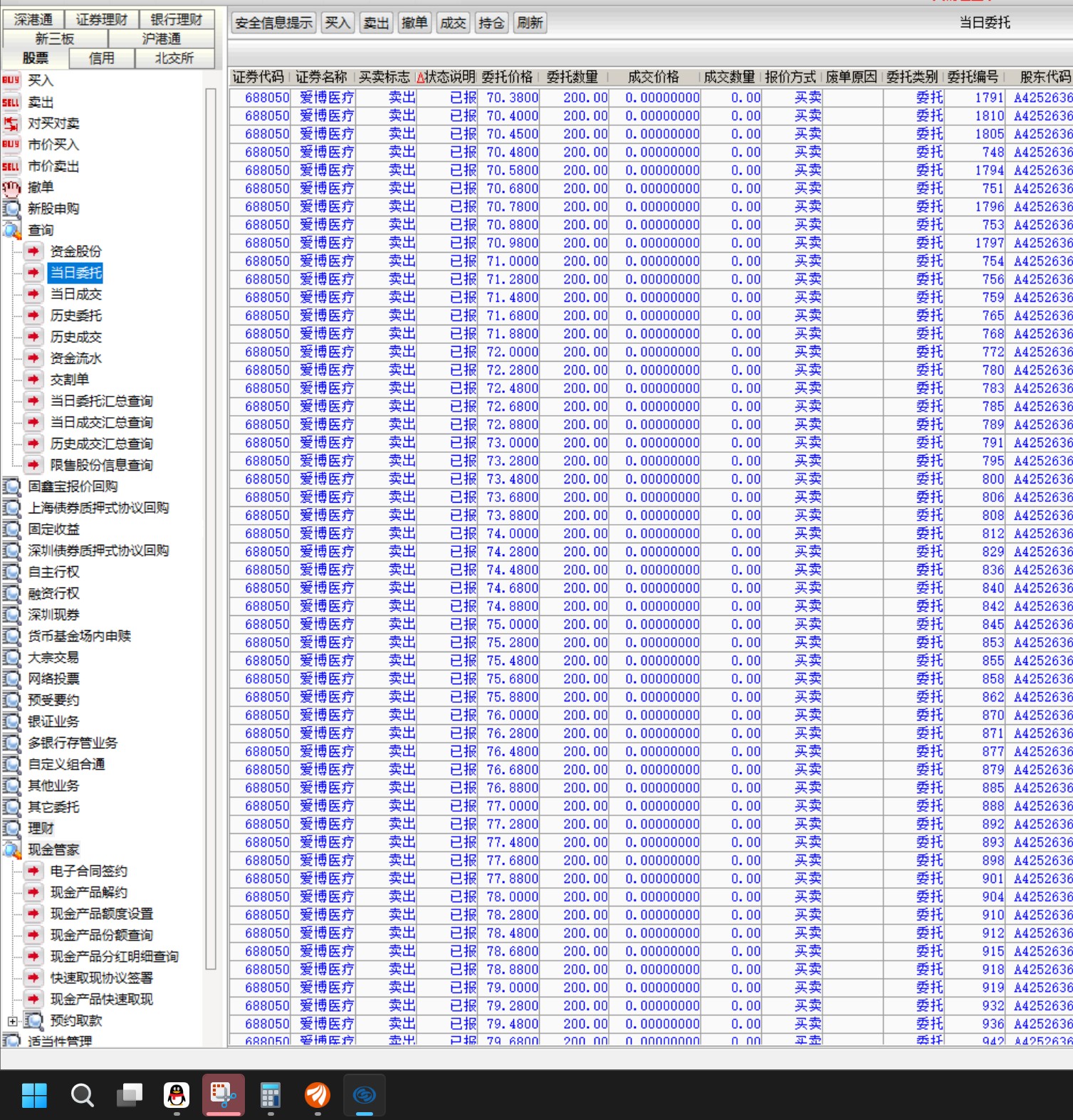This screenshot has width=1073, height=1120.
Task: Click the red arrow icon beside 现金产品快速取现
Action: (33, 999)
